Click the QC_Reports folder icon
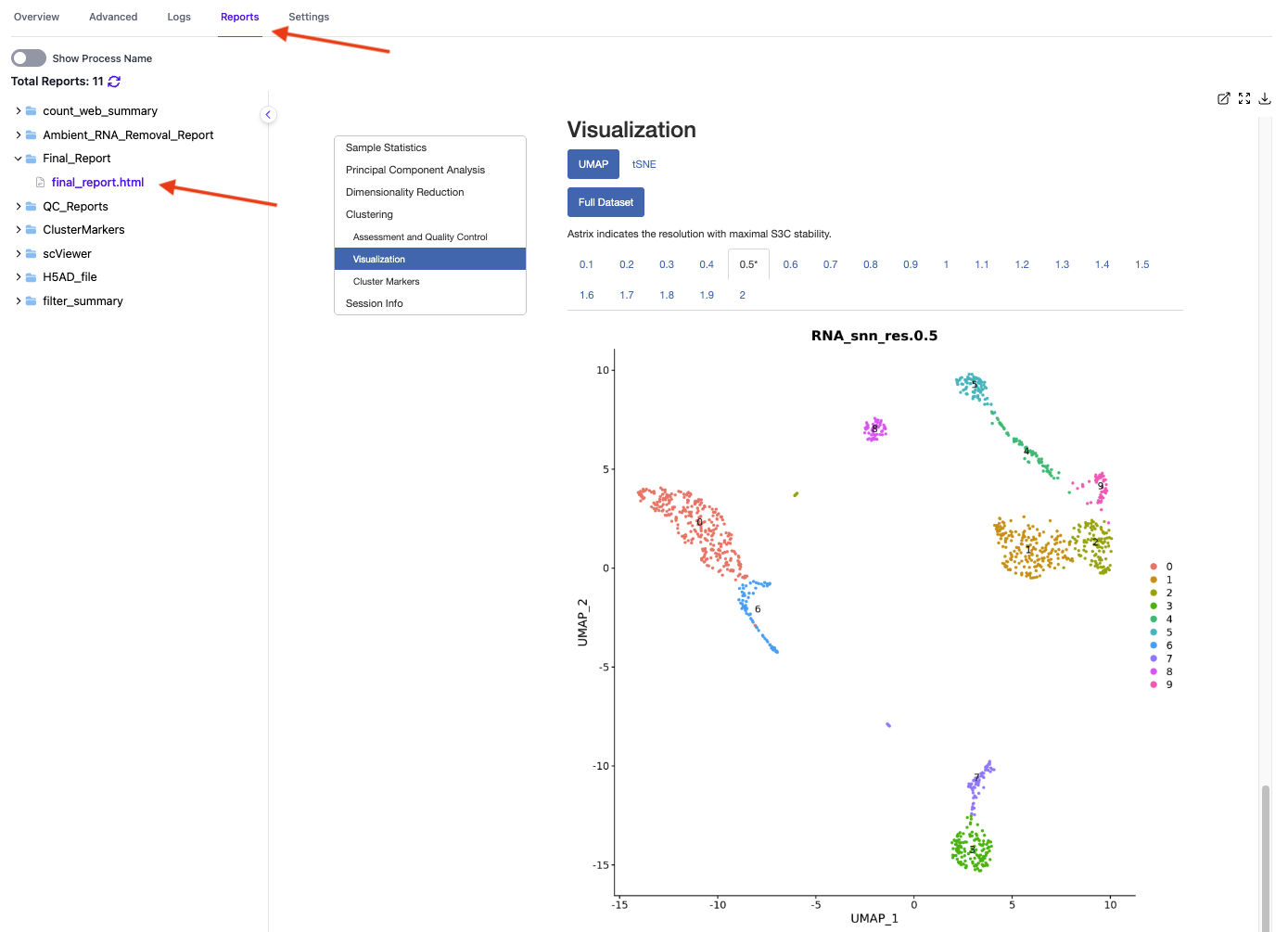 point(31,207)
